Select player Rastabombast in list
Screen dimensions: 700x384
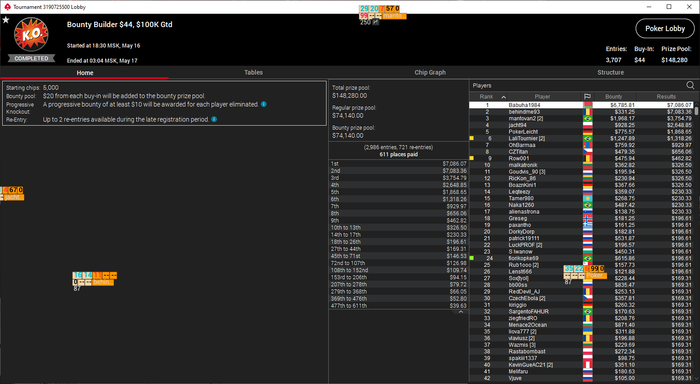[x=581, y=351]
